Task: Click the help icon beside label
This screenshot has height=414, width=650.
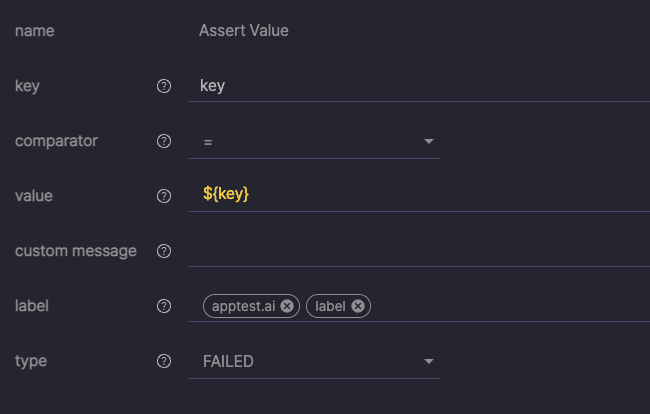Action: pos(164,306)
